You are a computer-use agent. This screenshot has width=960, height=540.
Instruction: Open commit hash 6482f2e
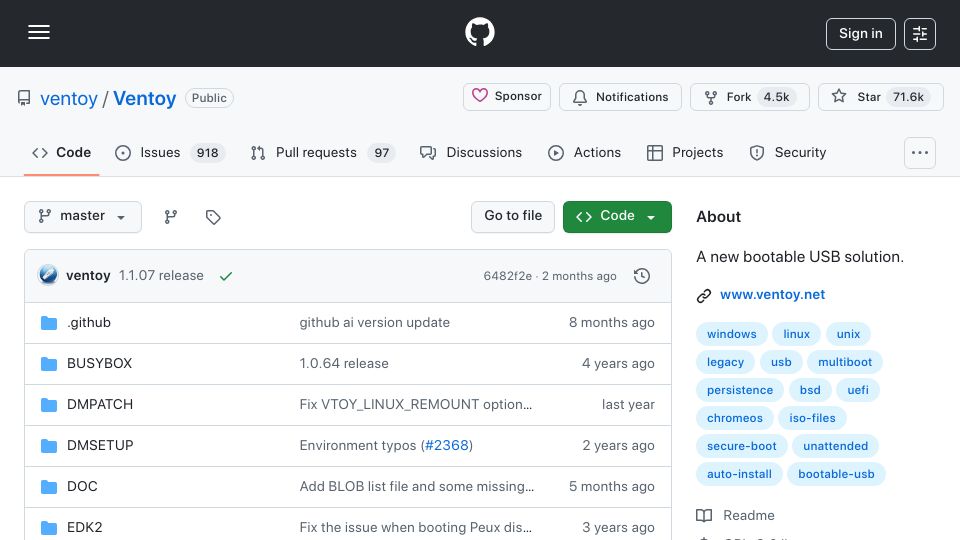508,276
